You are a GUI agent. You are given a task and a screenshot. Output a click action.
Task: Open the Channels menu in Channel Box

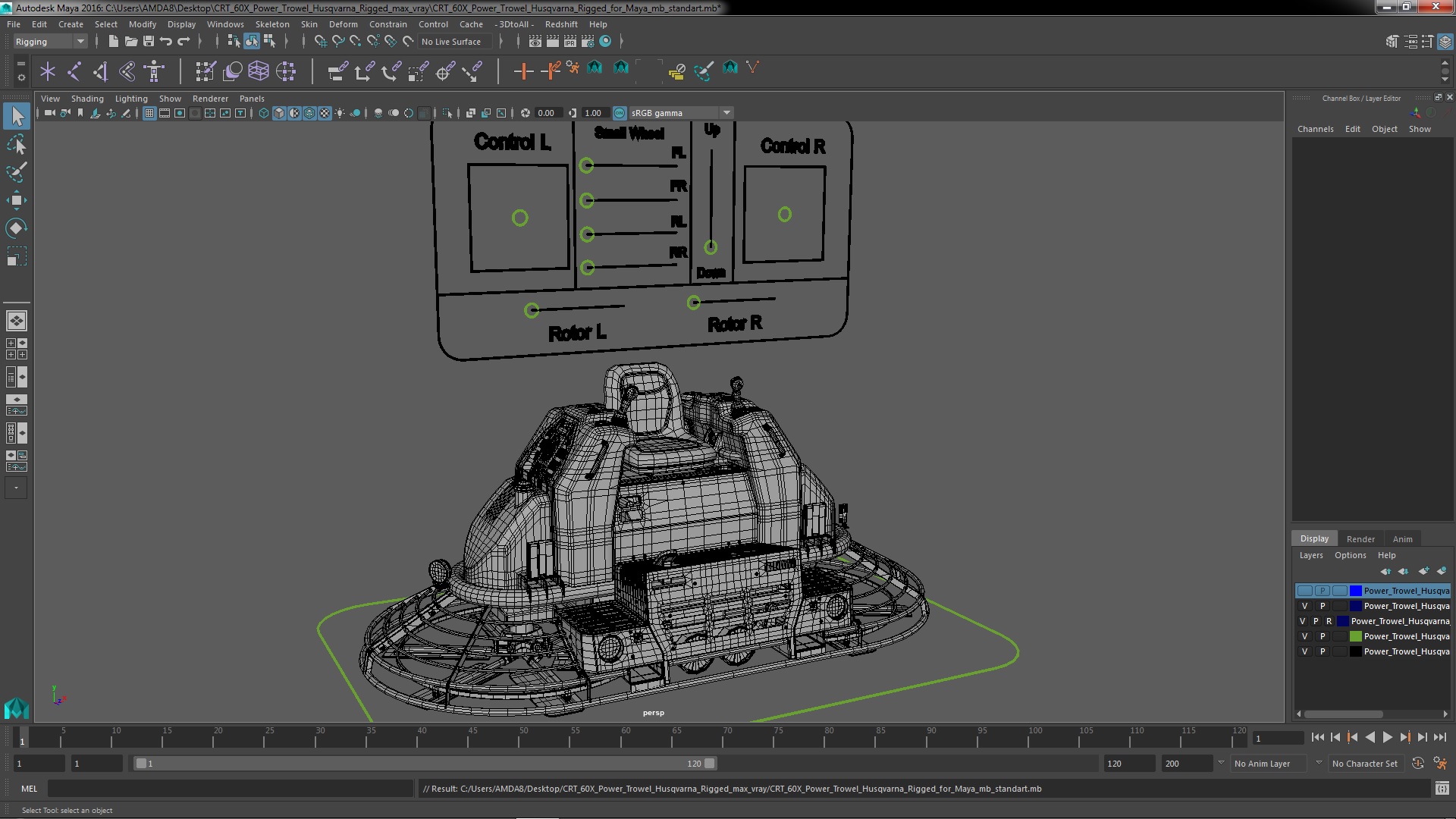pos(1315,129)
